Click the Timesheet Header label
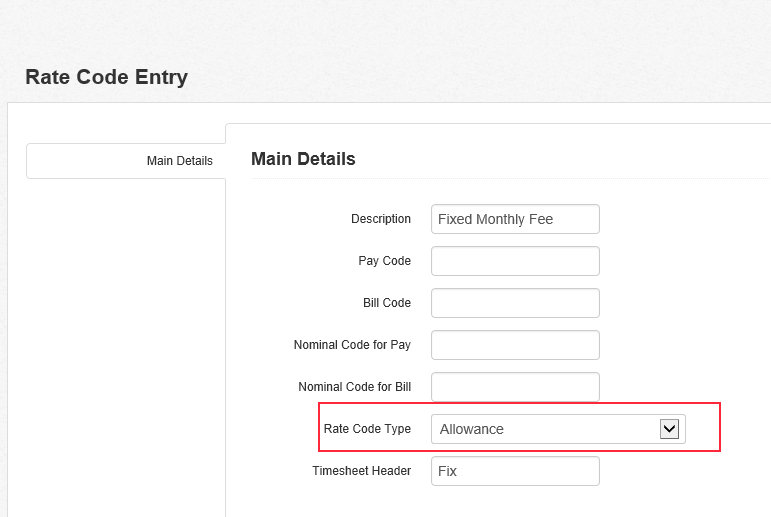The image size is (771, 517). (361, 471)
